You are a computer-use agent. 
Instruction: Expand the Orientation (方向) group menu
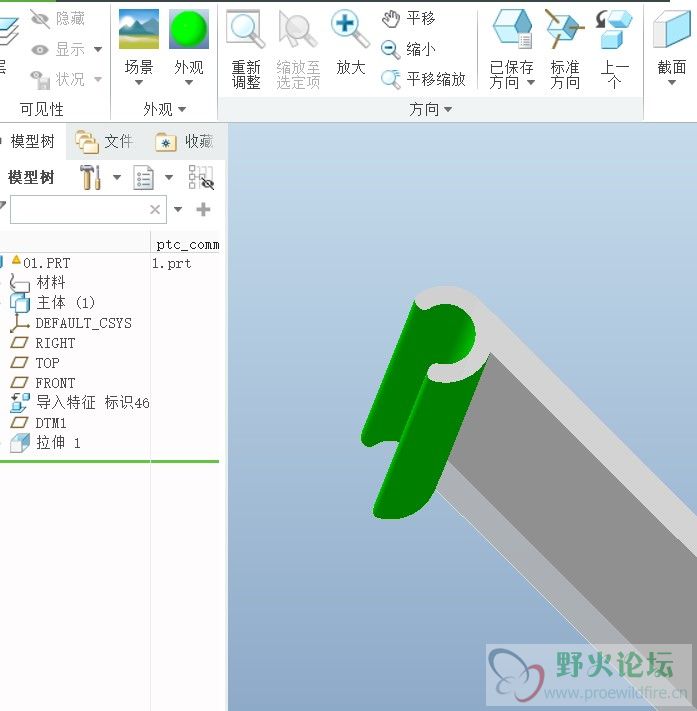pos(430,109)
